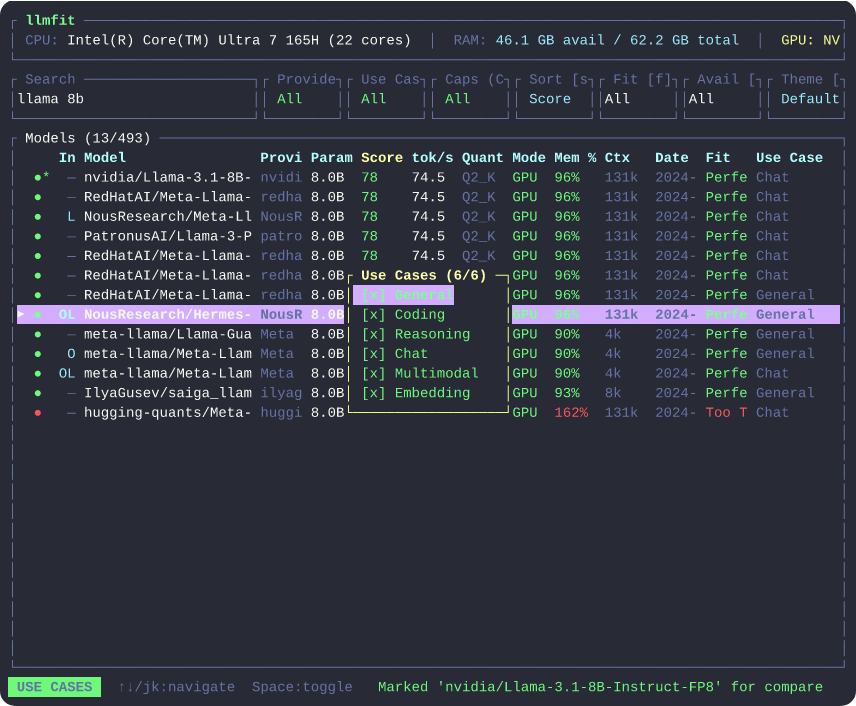
Task: Click the Mem % column header
Action: 575,158
